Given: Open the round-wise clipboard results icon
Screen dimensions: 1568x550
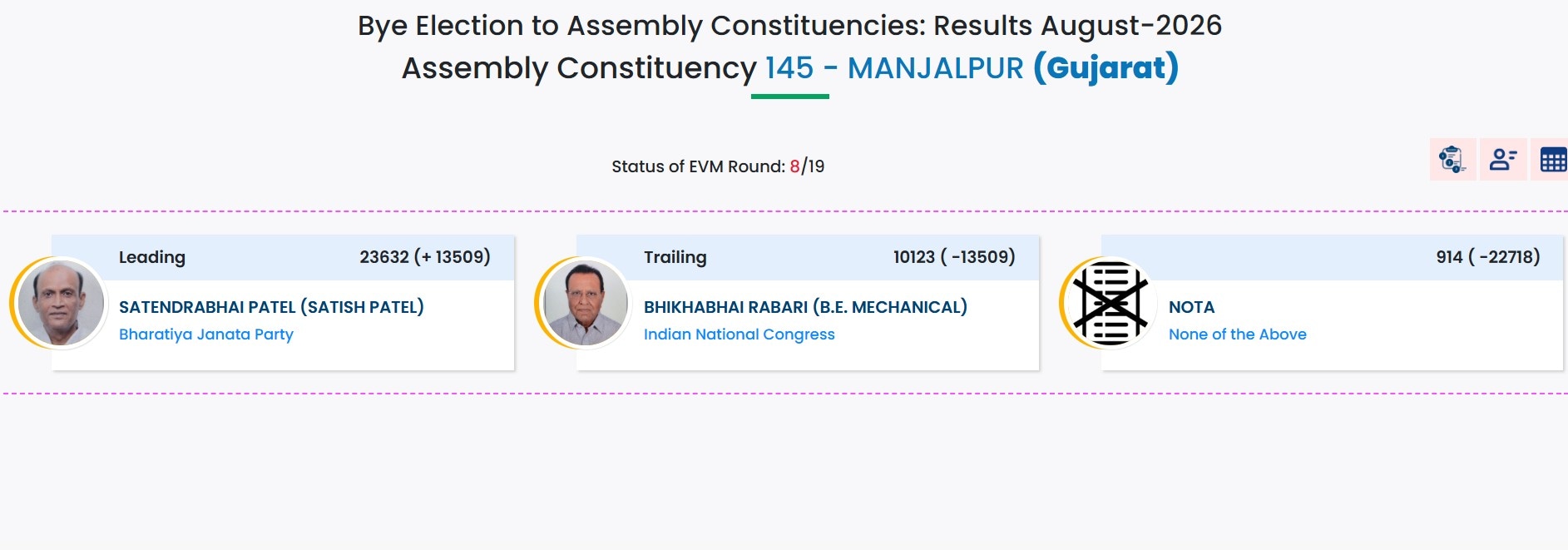Looking at the screenshot, I should [x=1452, y=159].
